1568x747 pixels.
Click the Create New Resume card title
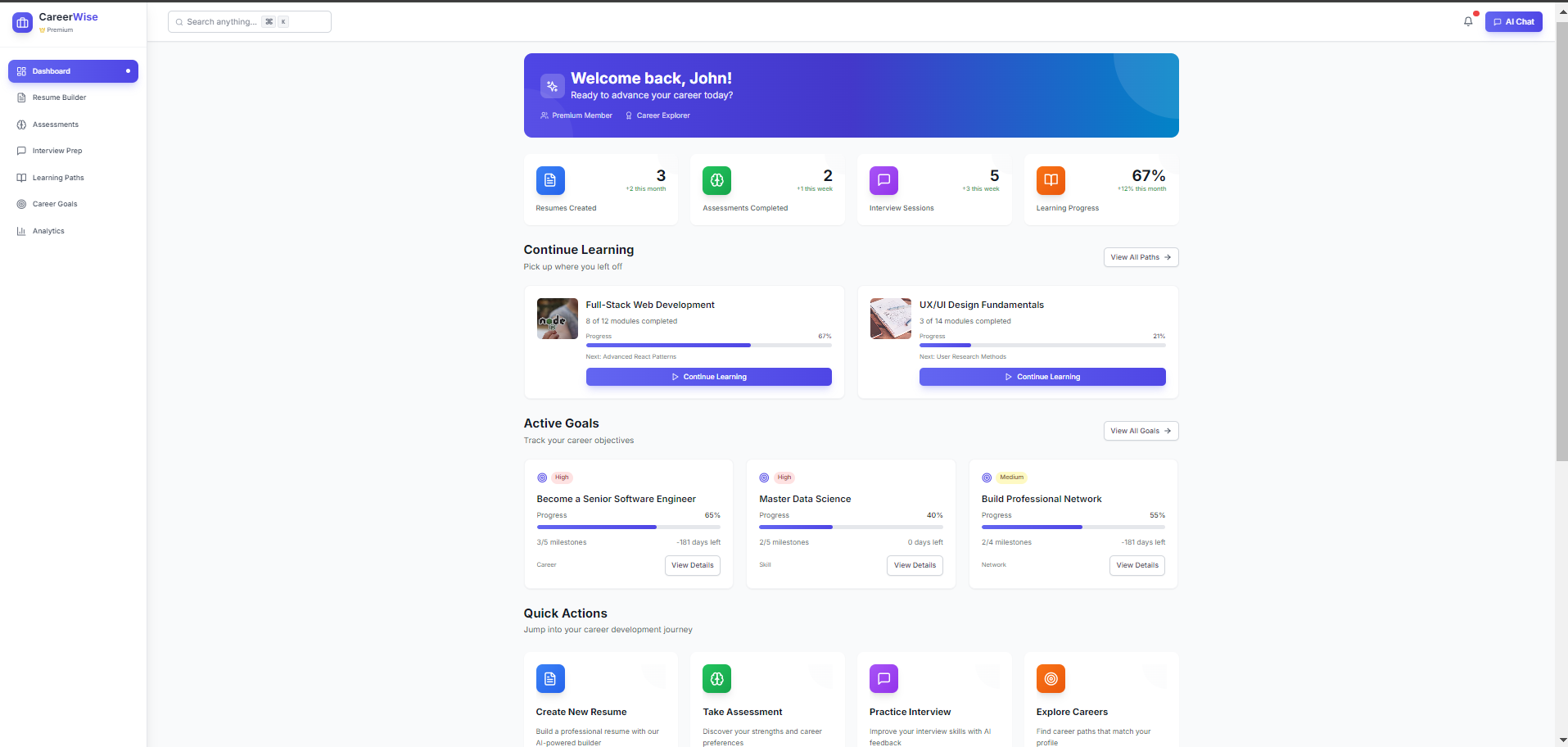[581, 712]
